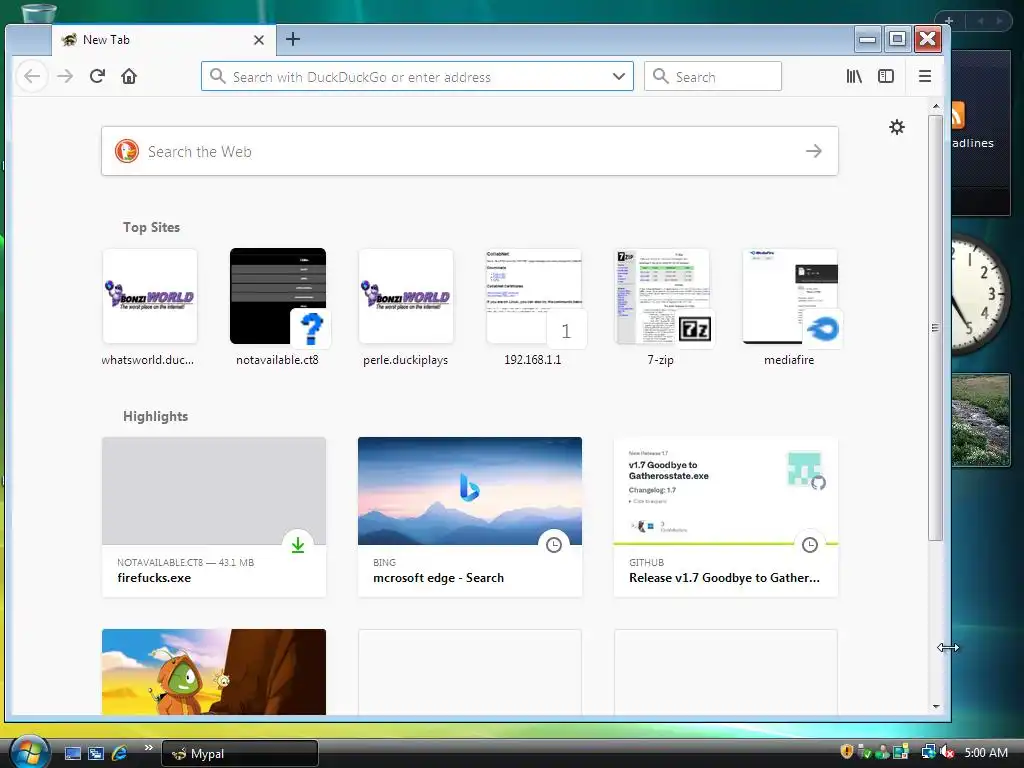This screenshot has width=1024, height=768.
Task: Click the green download icon on firefucks.exe card
Action: click(x=298, y=545)
